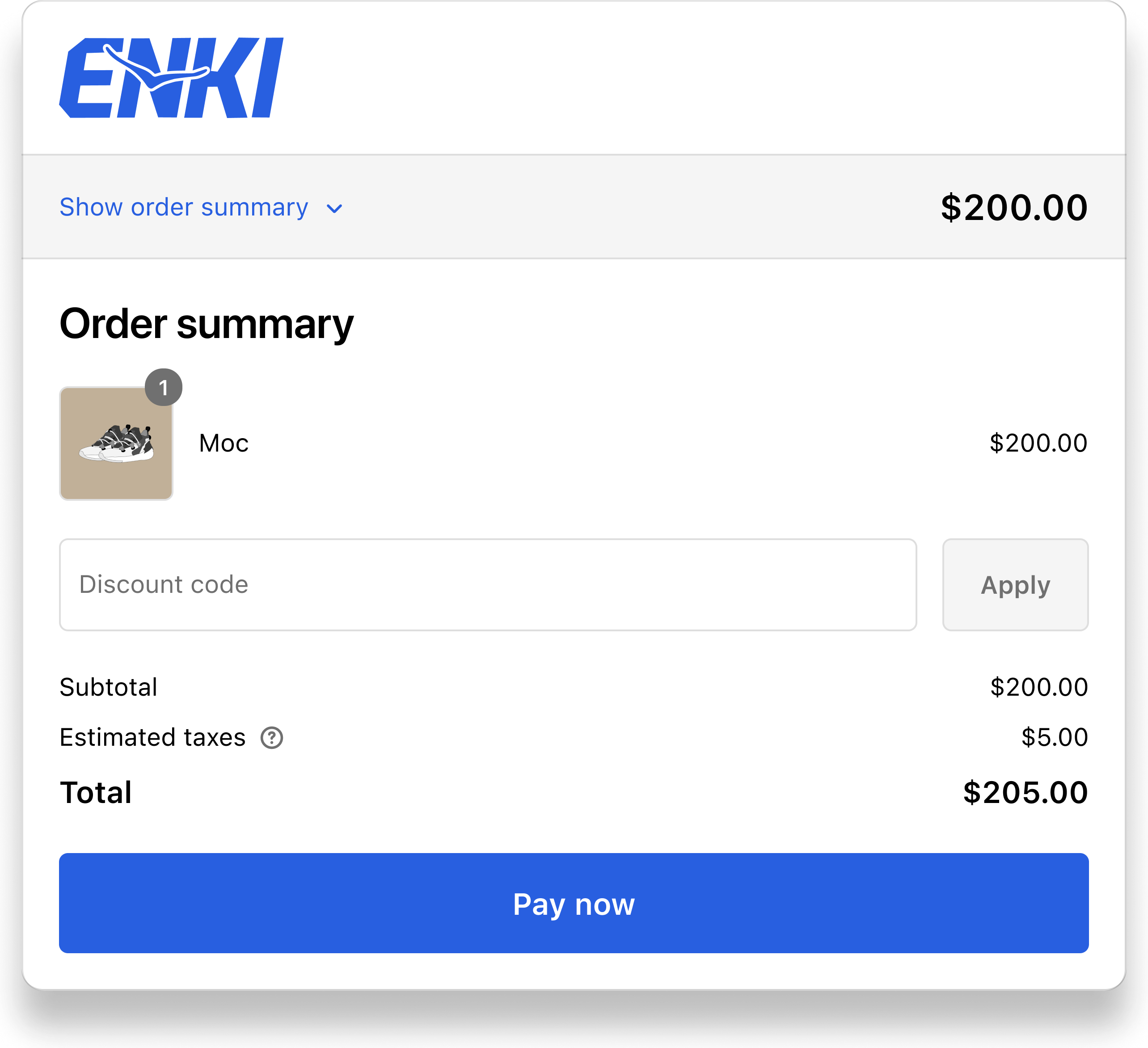Click the Total label
Viewport: 1148px width, 1048px height.
pos(96,792)
